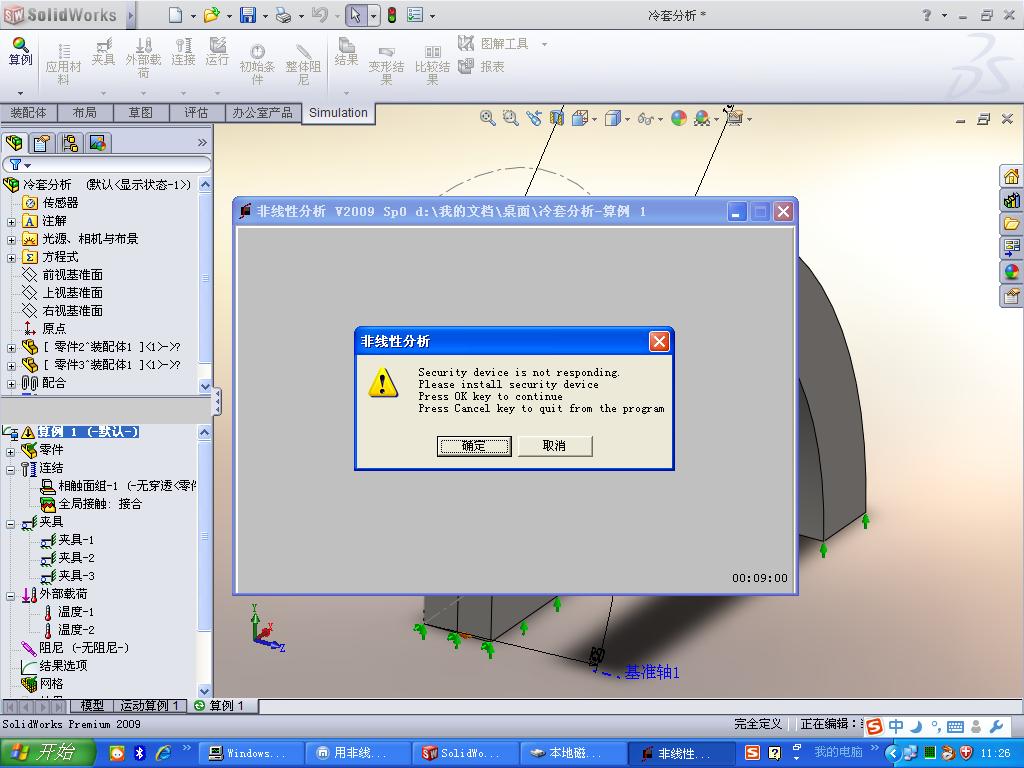Click the task pane Appearances color ball
The width and height of the screenshot is (1024, 768).
[1012, 271]
